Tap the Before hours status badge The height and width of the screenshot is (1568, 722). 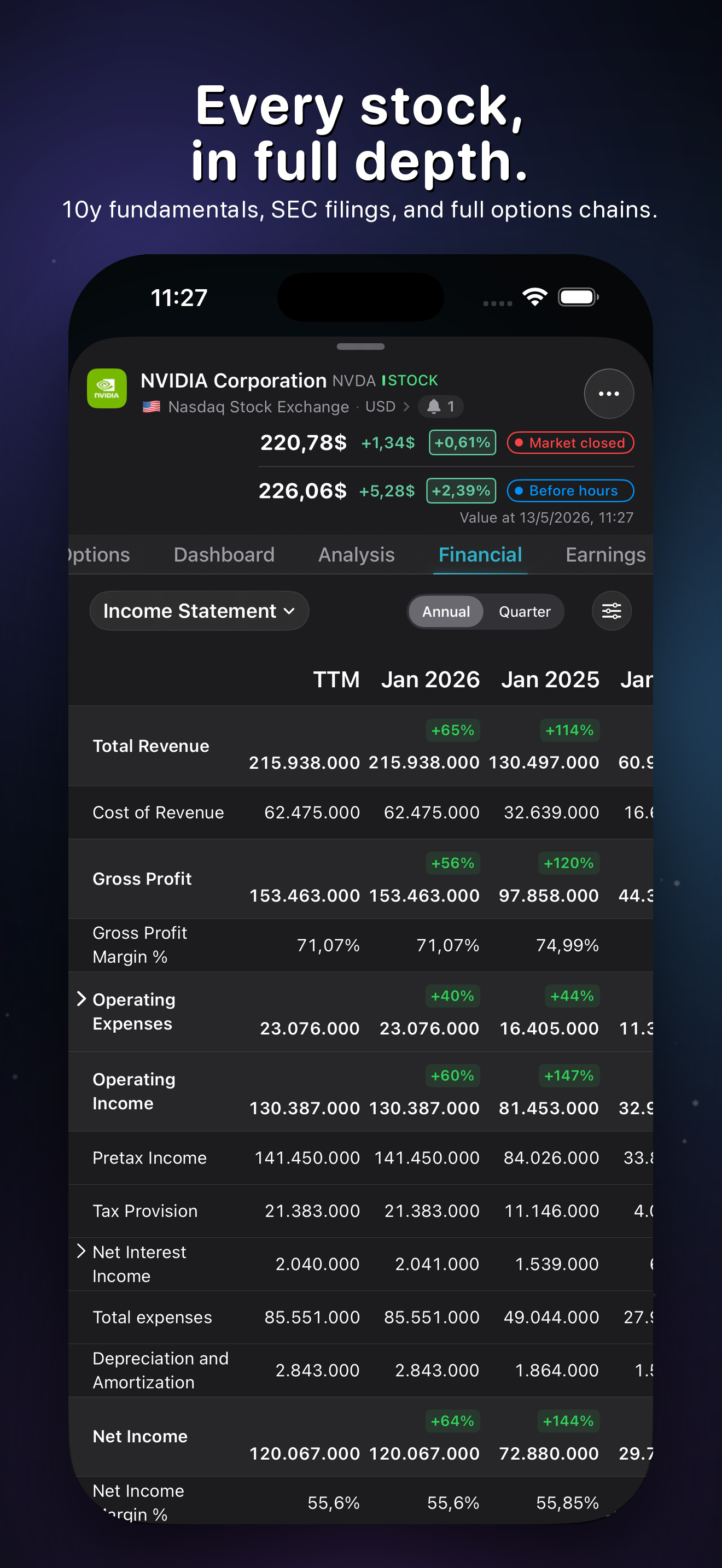[570, 490]
